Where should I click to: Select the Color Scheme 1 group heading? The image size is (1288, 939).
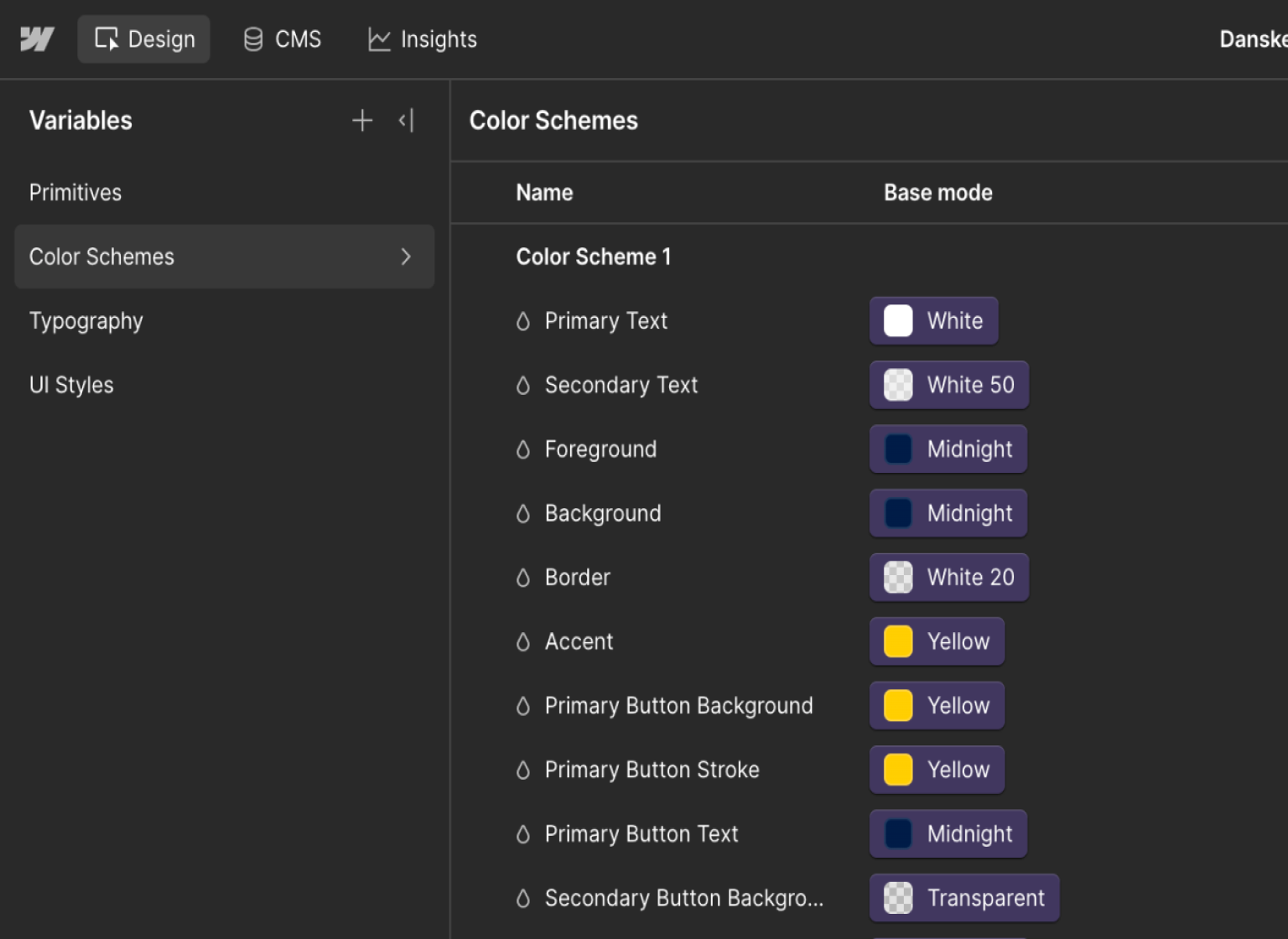[x=594, y=257]
